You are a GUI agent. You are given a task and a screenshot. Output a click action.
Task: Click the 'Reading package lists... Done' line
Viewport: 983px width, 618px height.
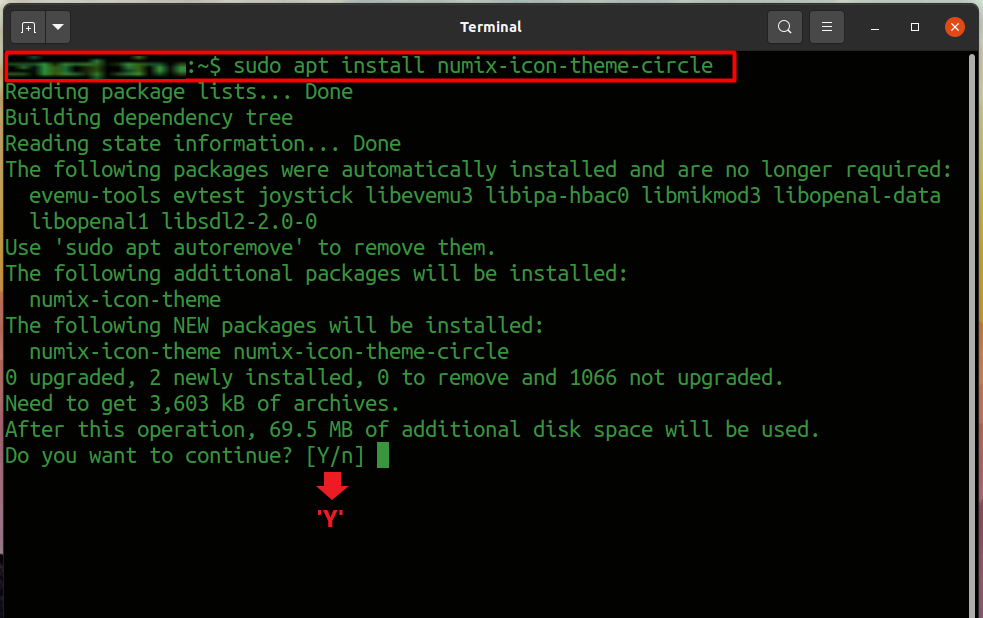click(x=179, y=92)
